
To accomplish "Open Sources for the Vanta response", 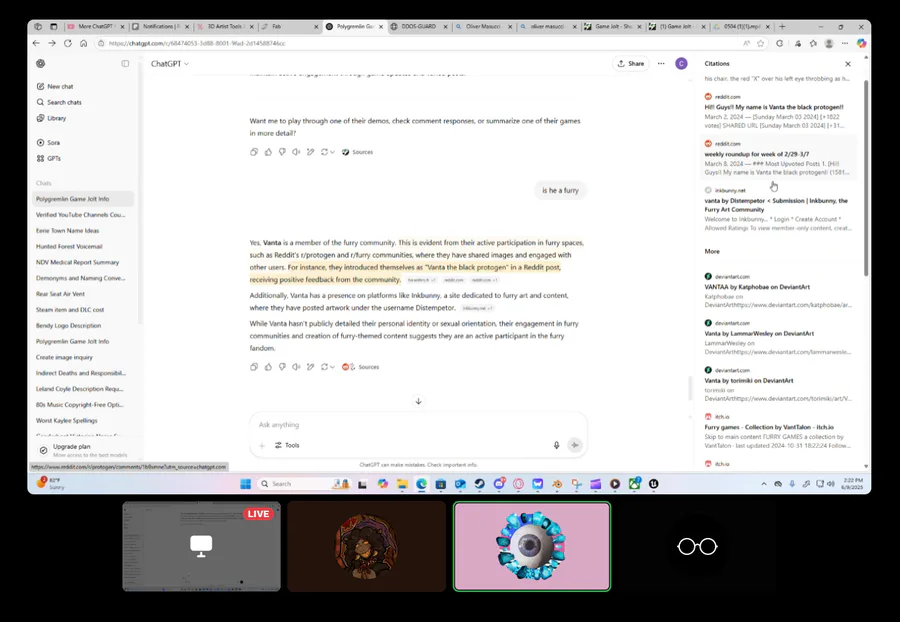I will tap(360, 367).
